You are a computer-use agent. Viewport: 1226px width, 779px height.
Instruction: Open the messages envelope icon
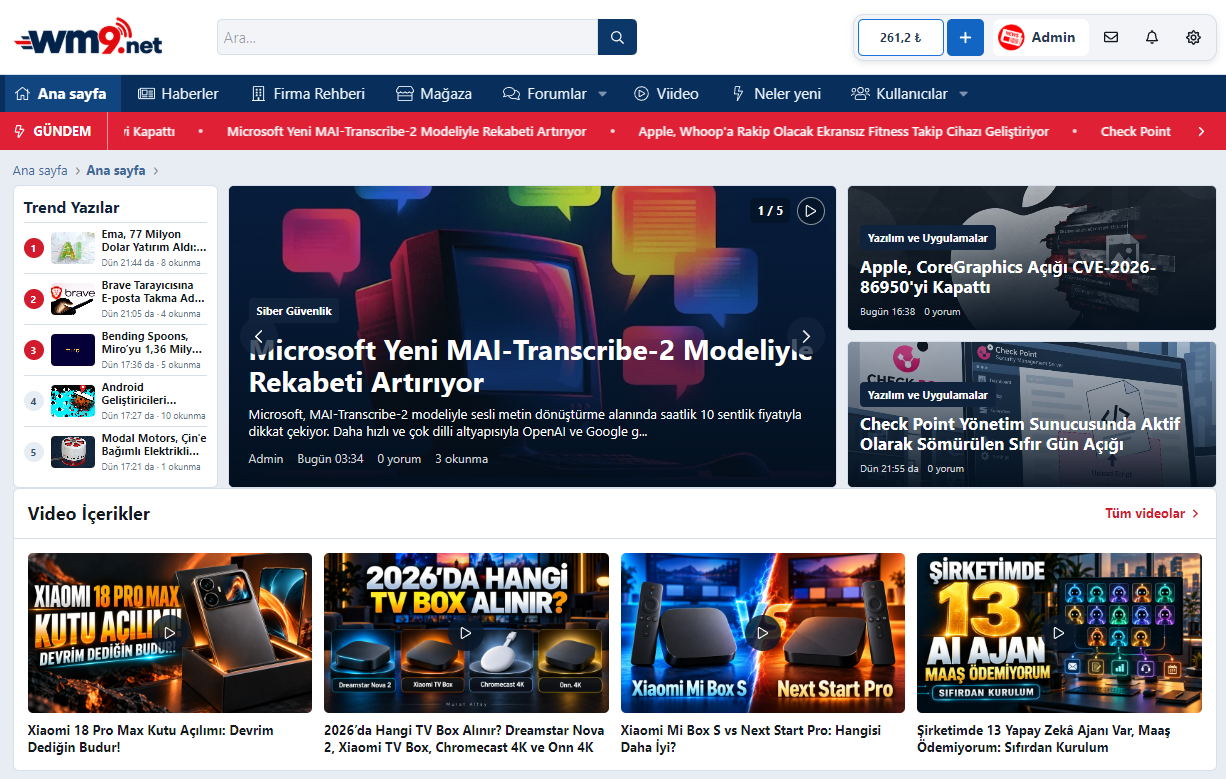[x=1111, y=37]
